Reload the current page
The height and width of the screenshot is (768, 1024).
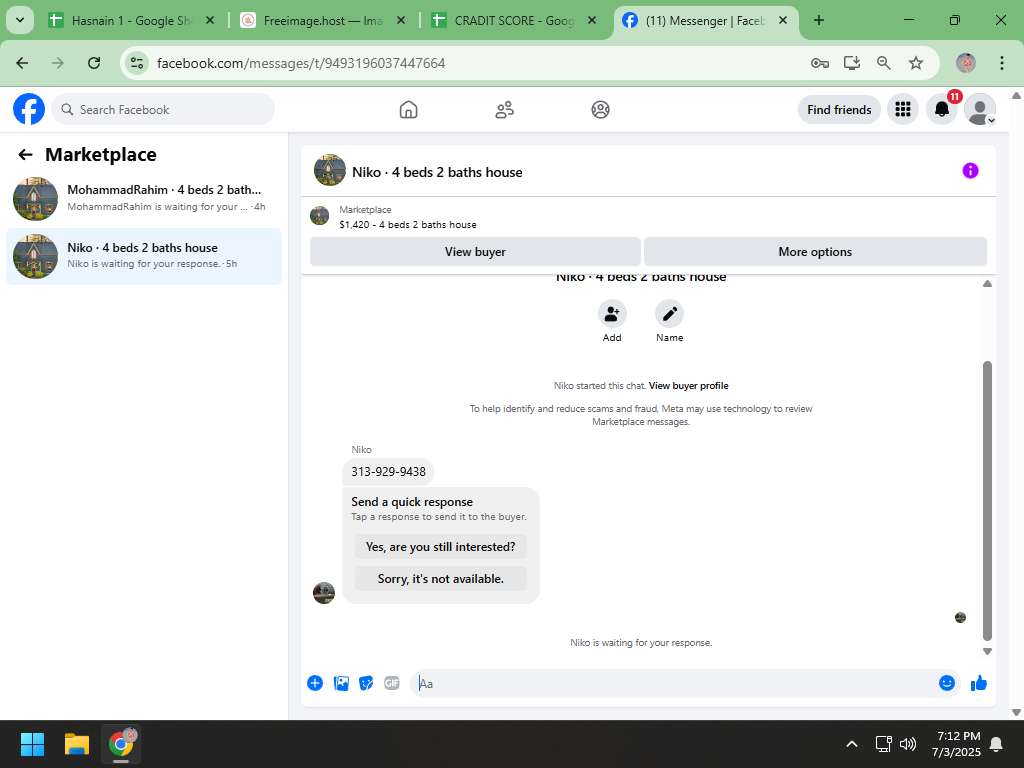point(94,63)
